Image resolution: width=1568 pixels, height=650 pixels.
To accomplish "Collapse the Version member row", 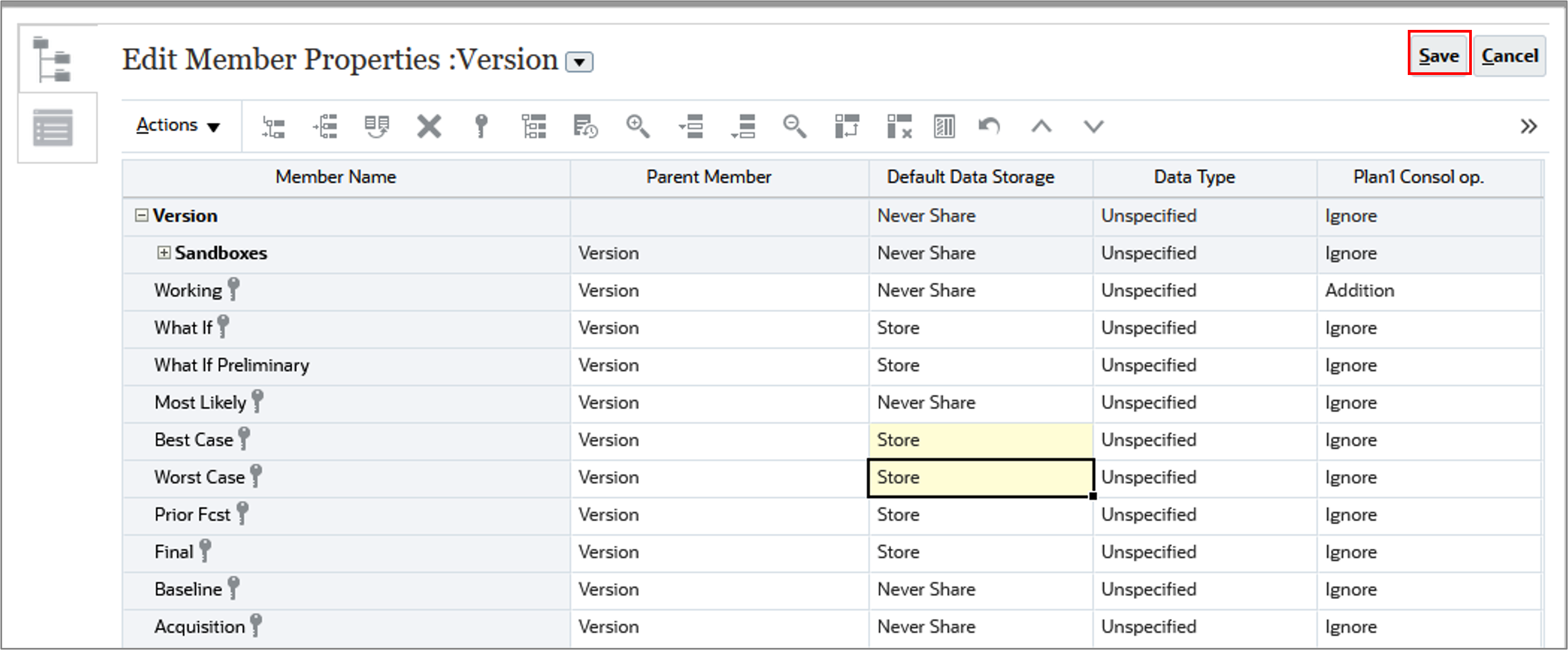I will click(141, 215).
